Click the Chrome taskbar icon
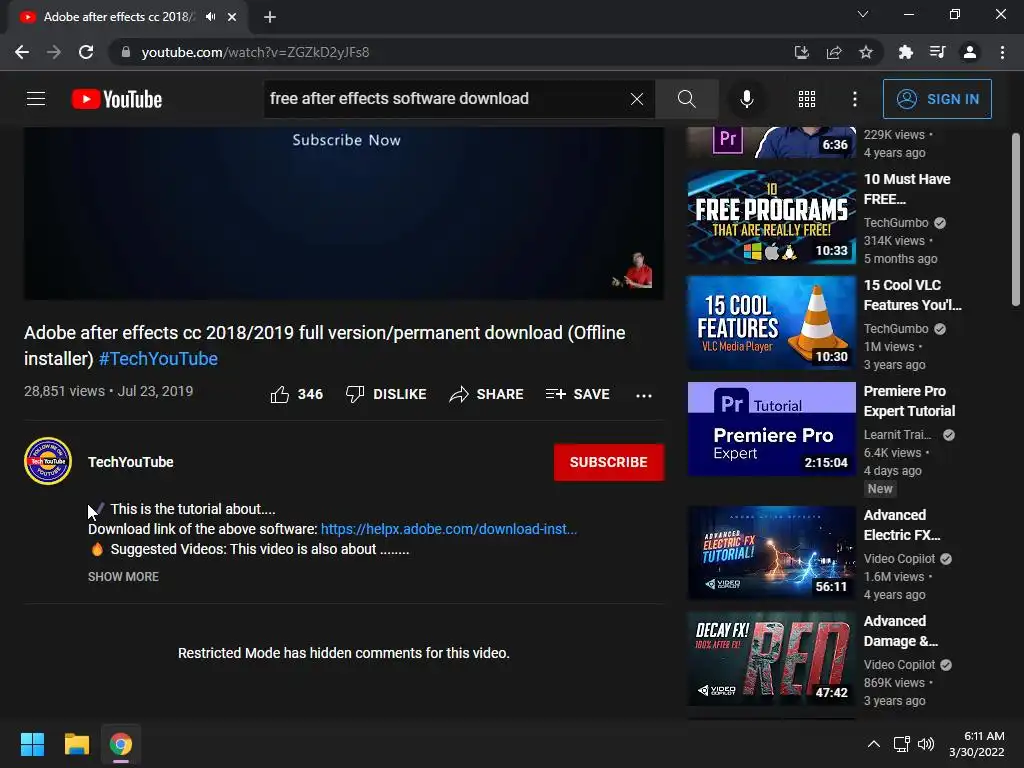This screenshot has height=768, width=1024. 121,744
